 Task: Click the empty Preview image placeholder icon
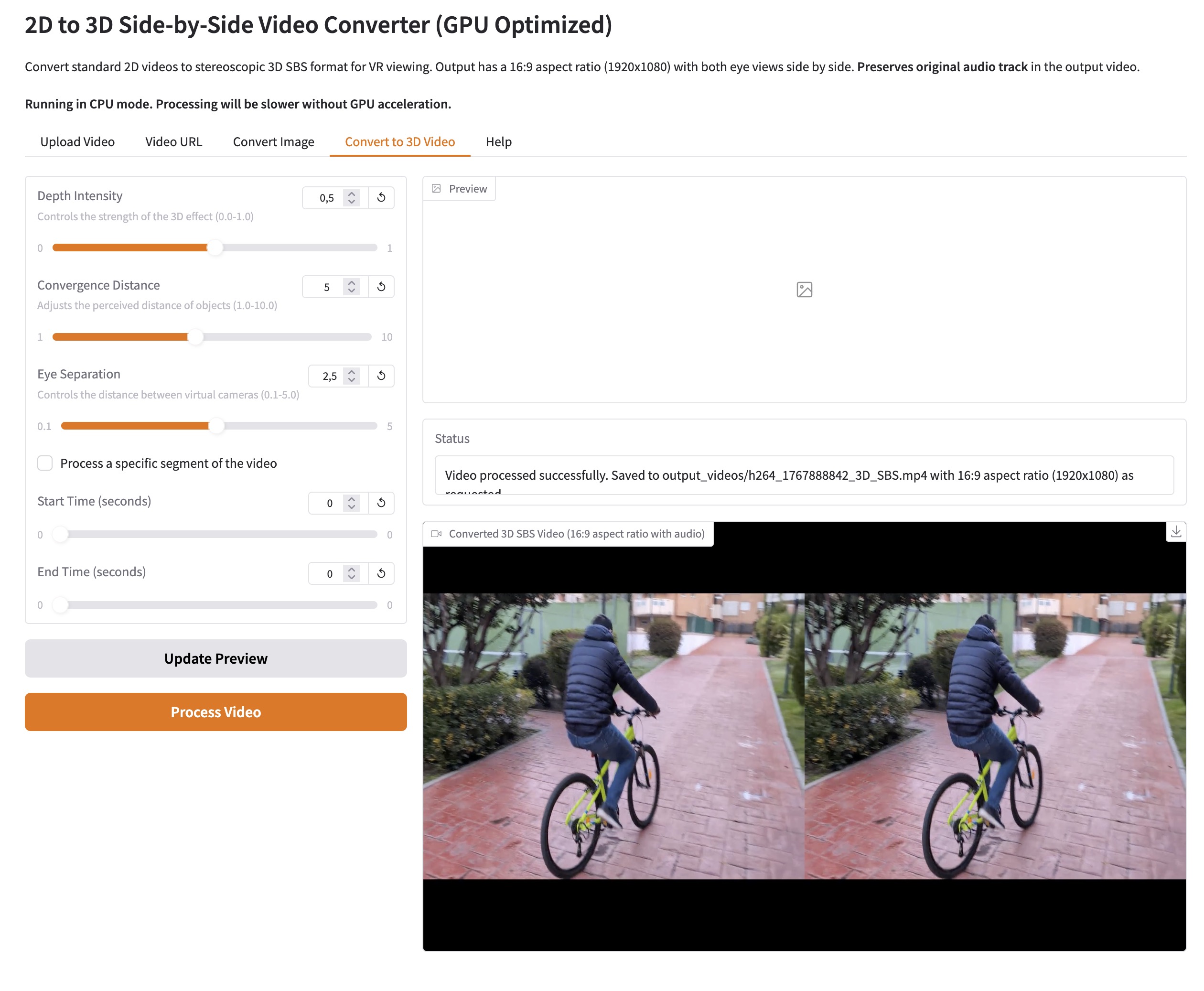804,290
